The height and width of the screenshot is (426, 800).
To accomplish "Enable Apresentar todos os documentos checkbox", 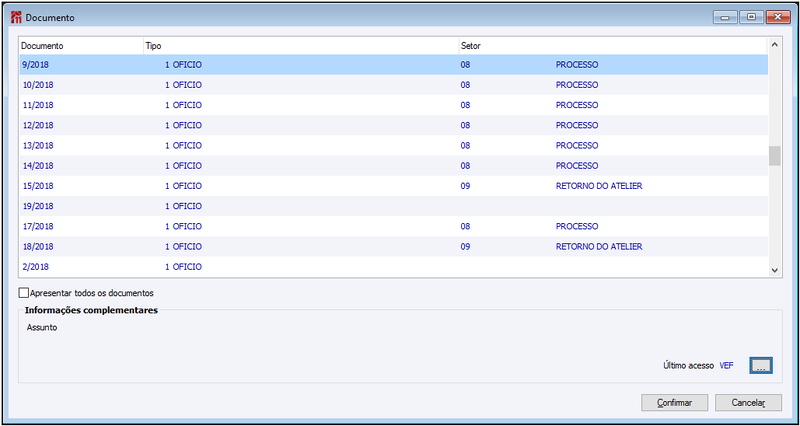I will coord(23,293).
